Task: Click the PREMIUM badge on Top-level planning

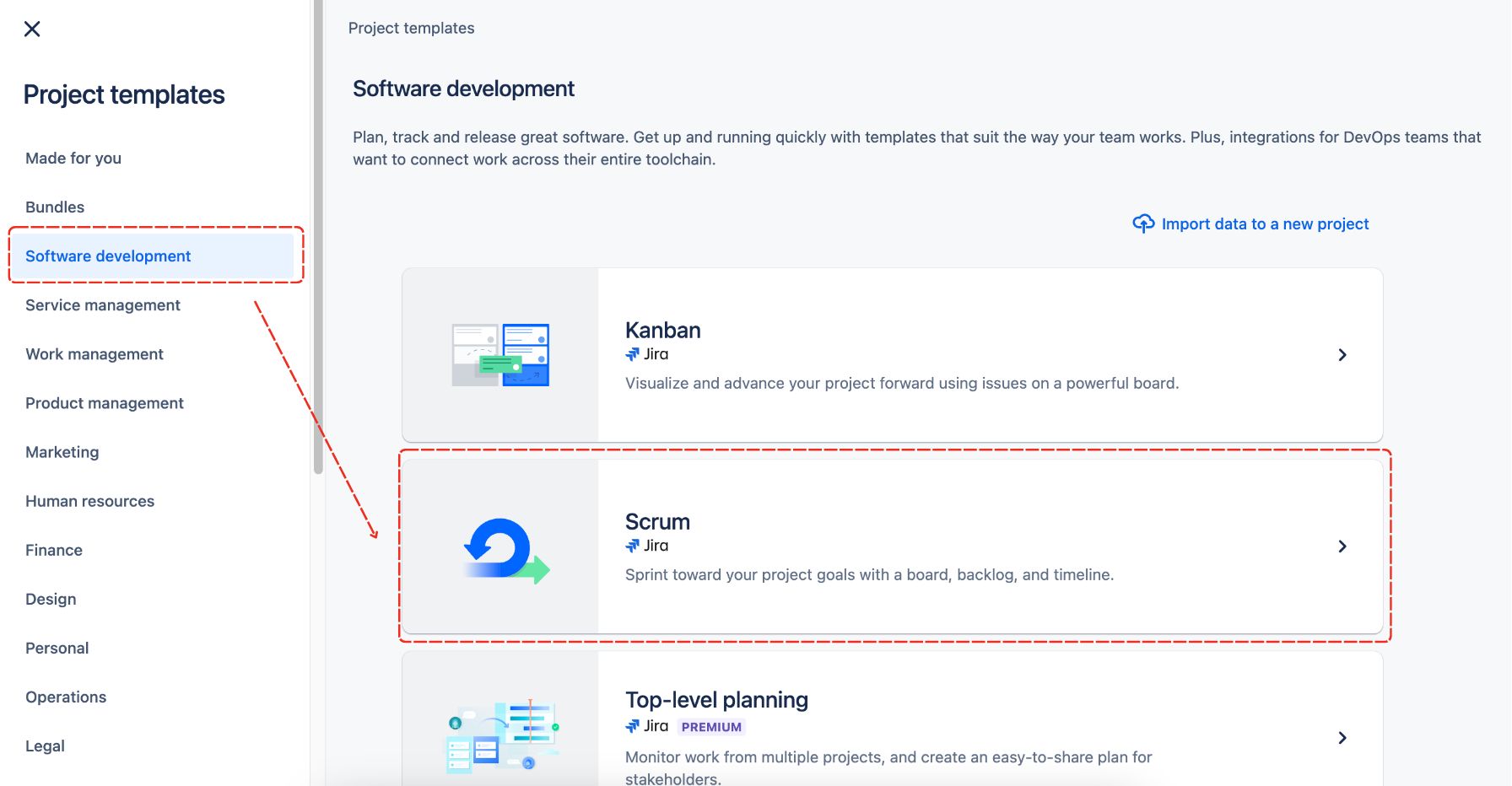Action: pos(713,726)
